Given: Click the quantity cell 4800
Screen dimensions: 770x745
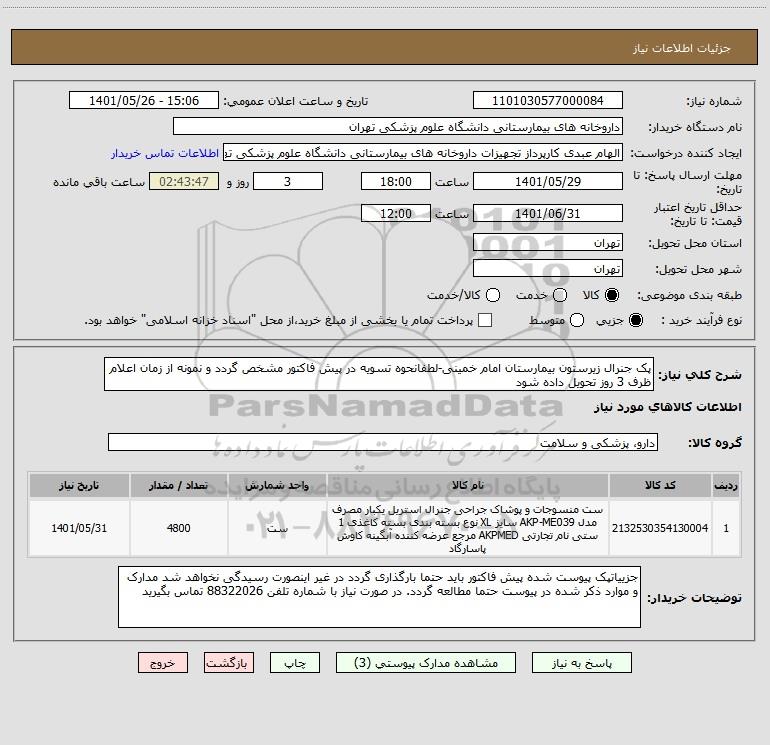Looking at the screenshot, I should point(178,528).
